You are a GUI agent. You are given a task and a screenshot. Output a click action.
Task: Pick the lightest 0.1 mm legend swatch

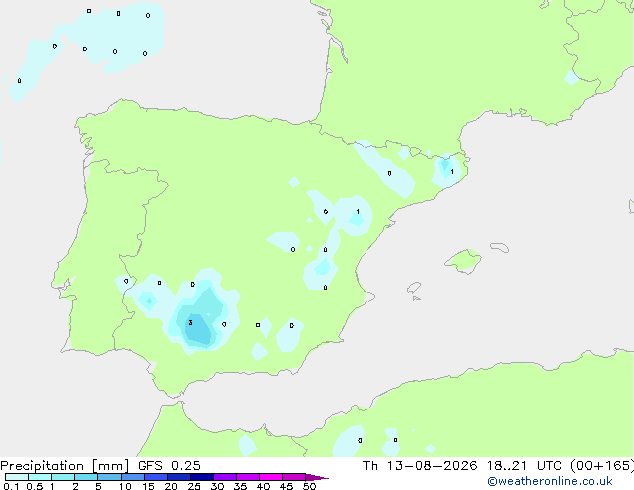coord(17,477)
